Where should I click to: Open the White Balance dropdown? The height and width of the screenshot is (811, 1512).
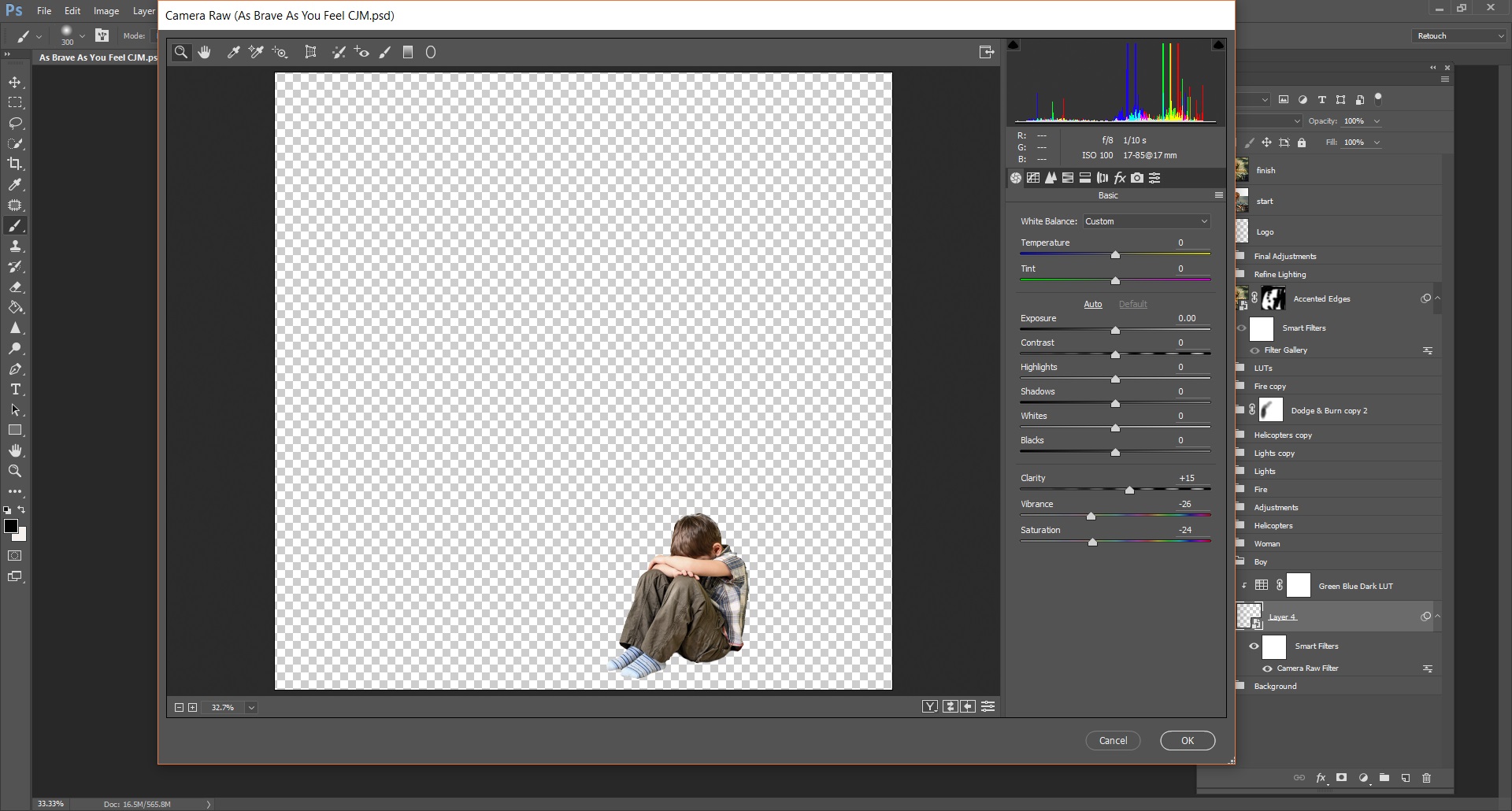click(x=1146, y=221)
